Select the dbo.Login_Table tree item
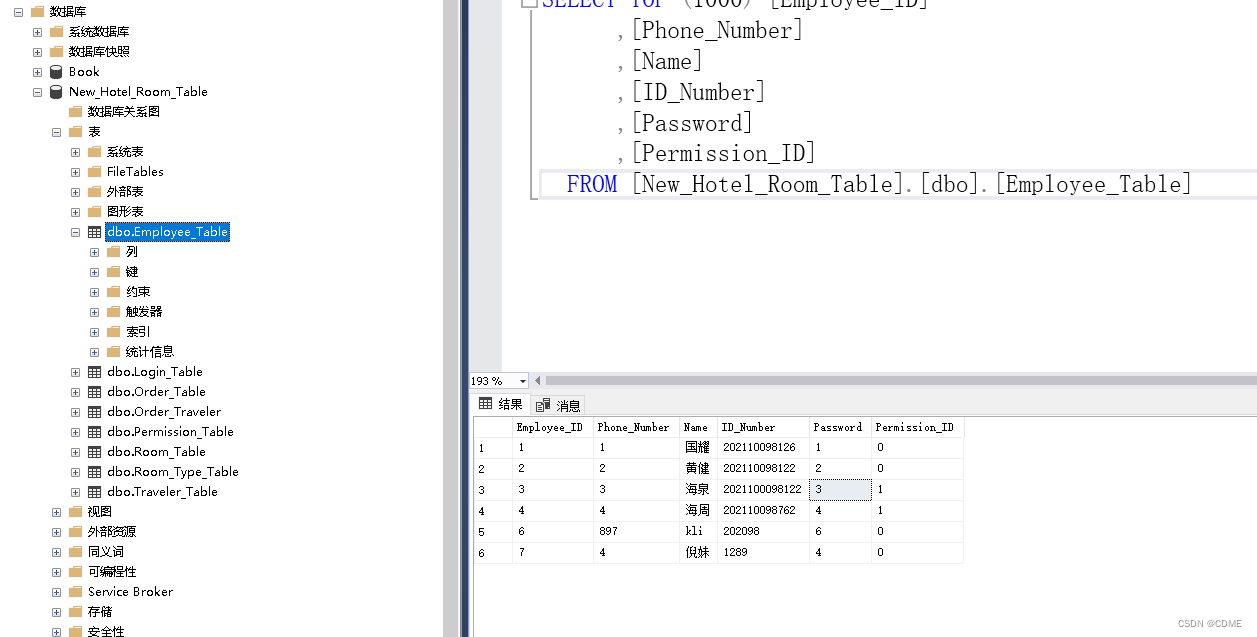Viewport: 1257px width, 637px height. pyautogui.click(x=155, y=372)
